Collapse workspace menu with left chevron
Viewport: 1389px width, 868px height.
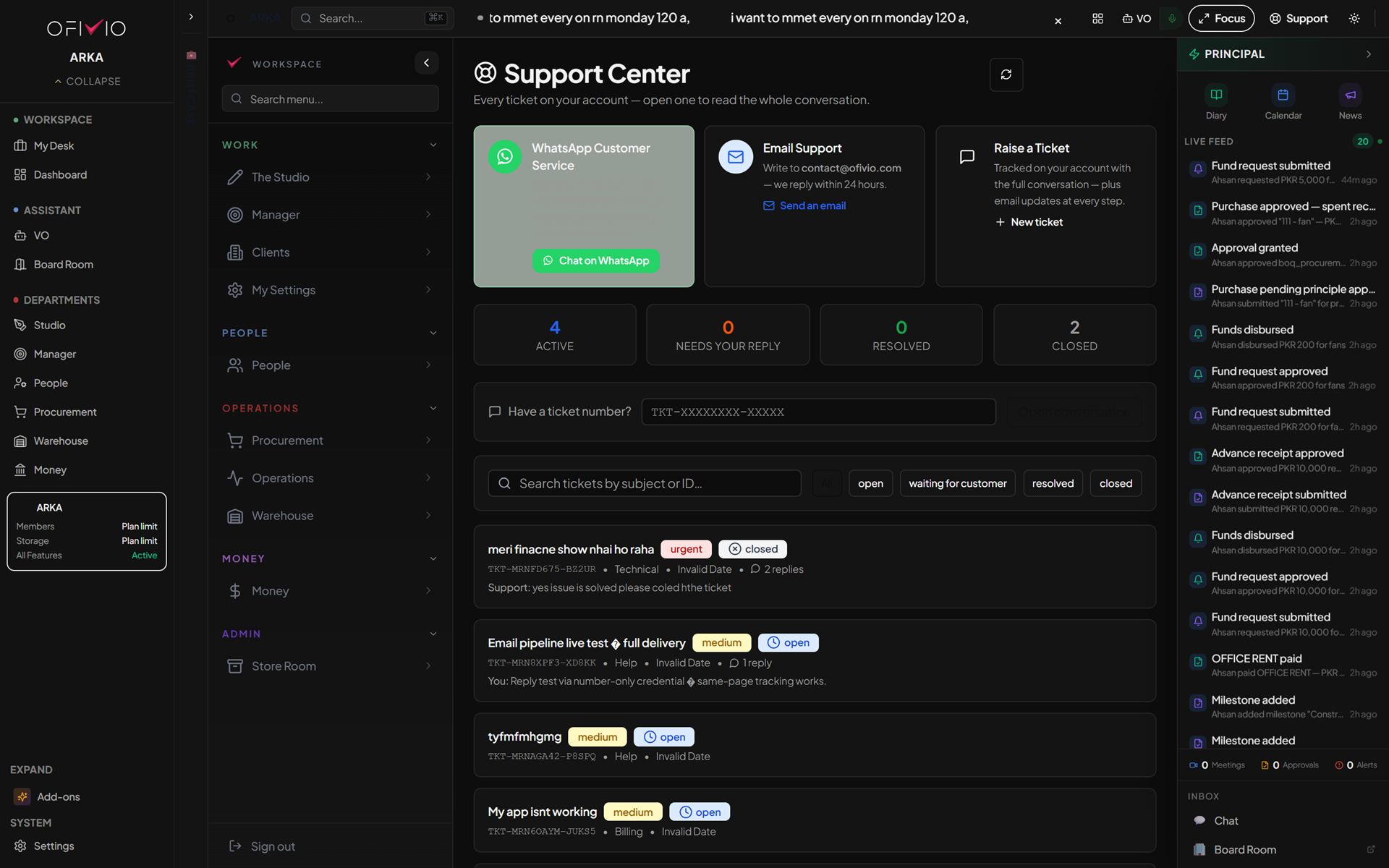(426, 63)
